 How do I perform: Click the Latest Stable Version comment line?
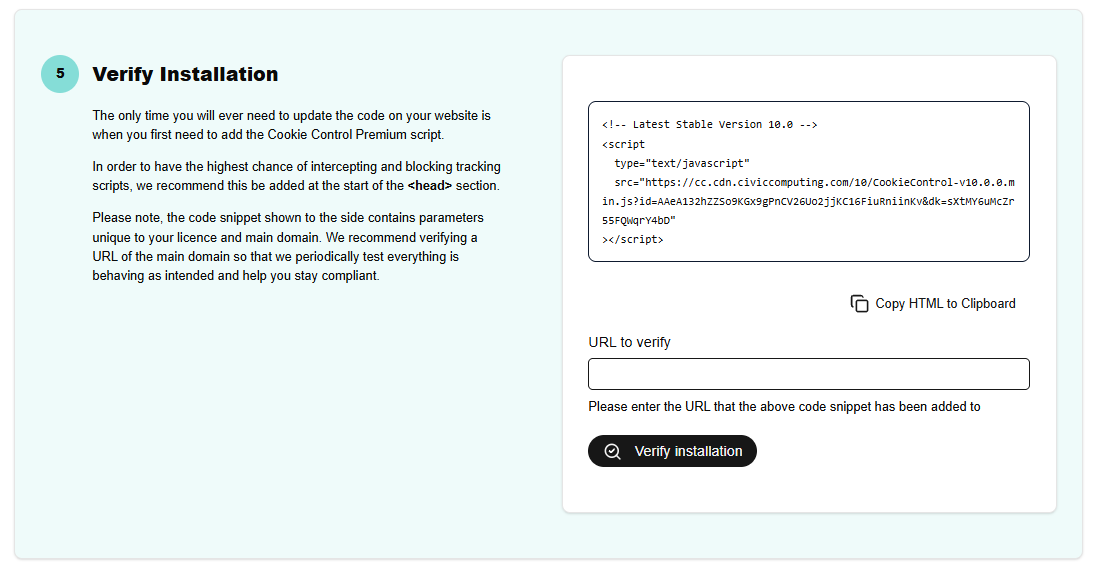point(709,124)
